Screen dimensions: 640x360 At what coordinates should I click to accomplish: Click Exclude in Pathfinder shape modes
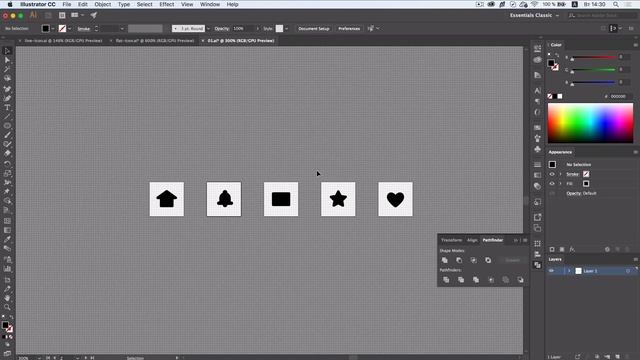click(x=488, y=260)
